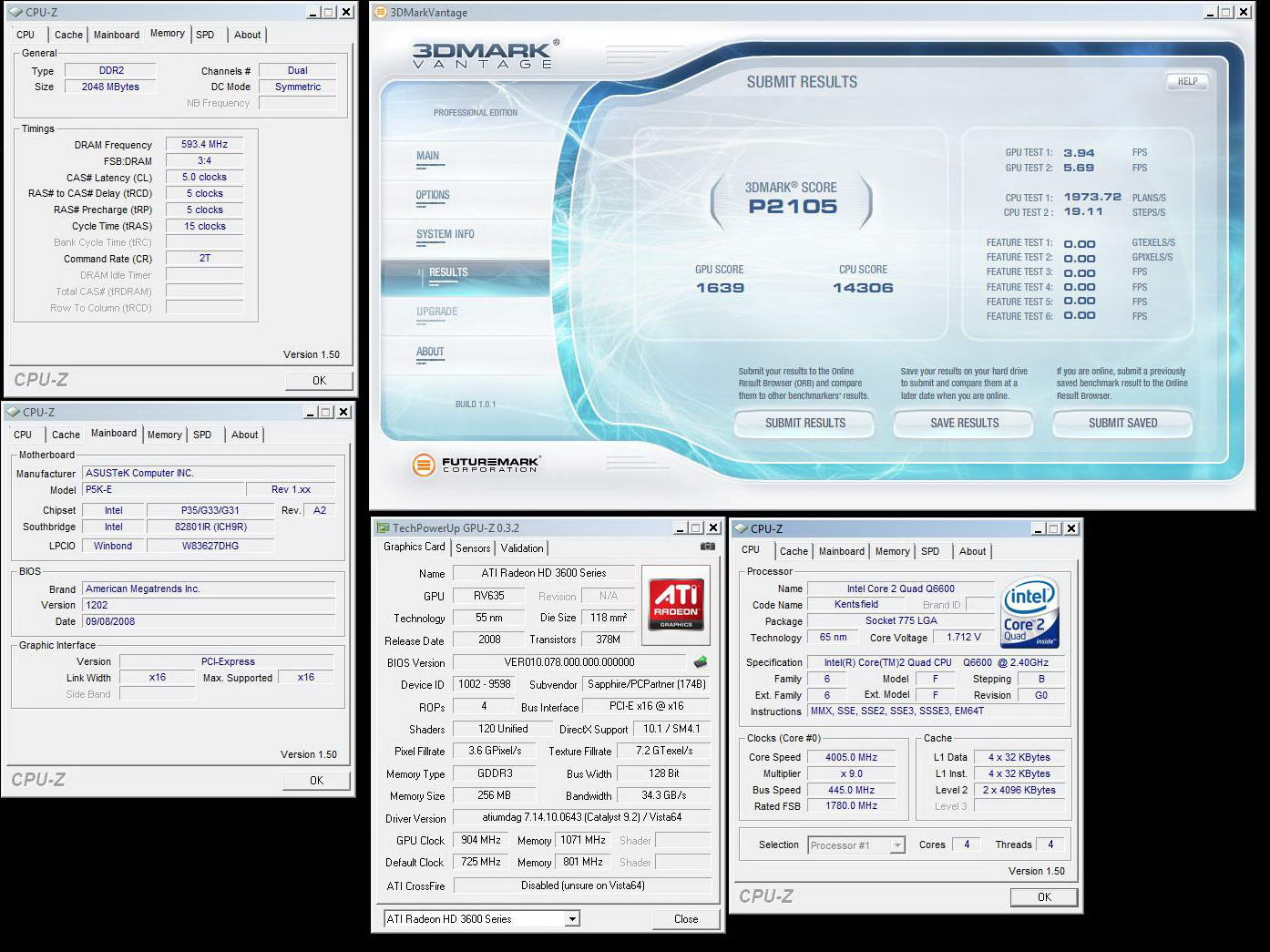Click the Core Voltage value 1.712 V
The height and width of the screenshot is (952, 1270).
pos(964,637)
